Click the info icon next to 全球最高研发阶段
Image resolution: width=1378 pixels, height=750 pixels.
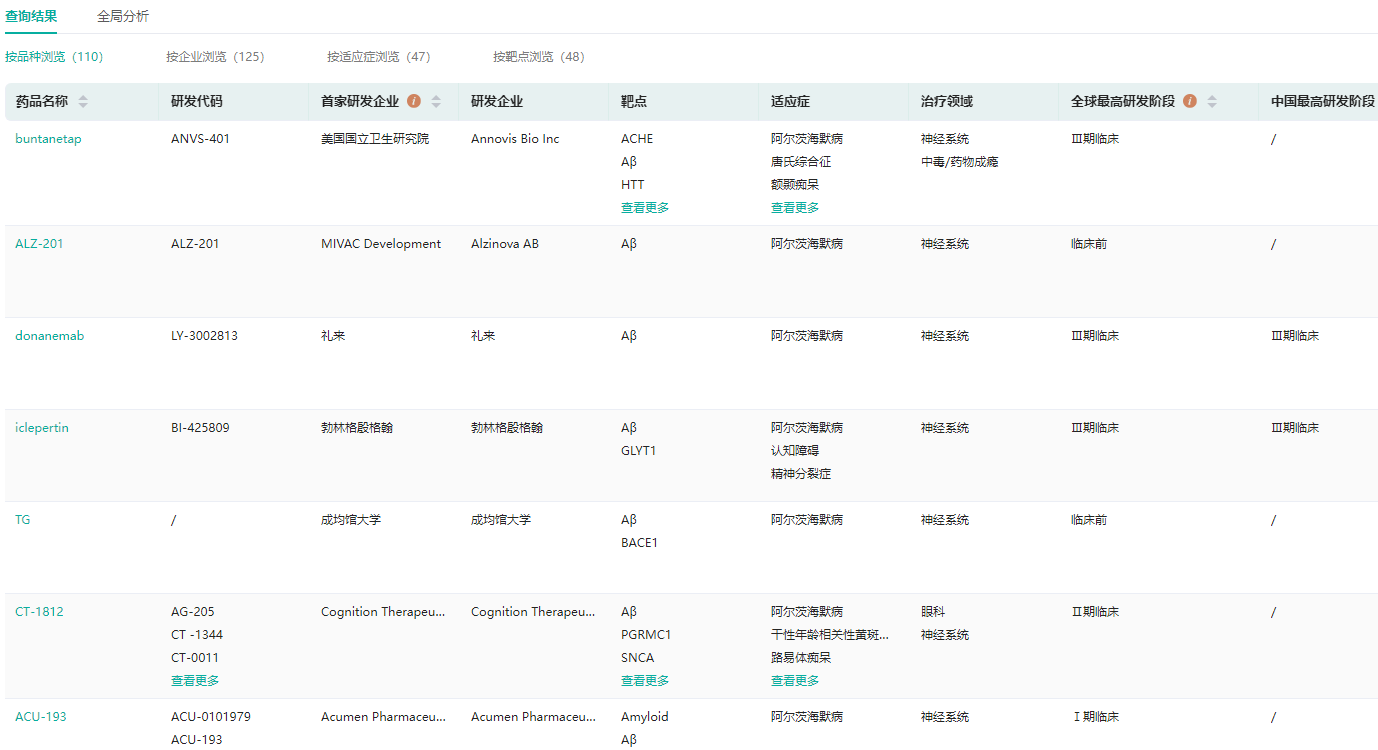(x=1190, y=102)
